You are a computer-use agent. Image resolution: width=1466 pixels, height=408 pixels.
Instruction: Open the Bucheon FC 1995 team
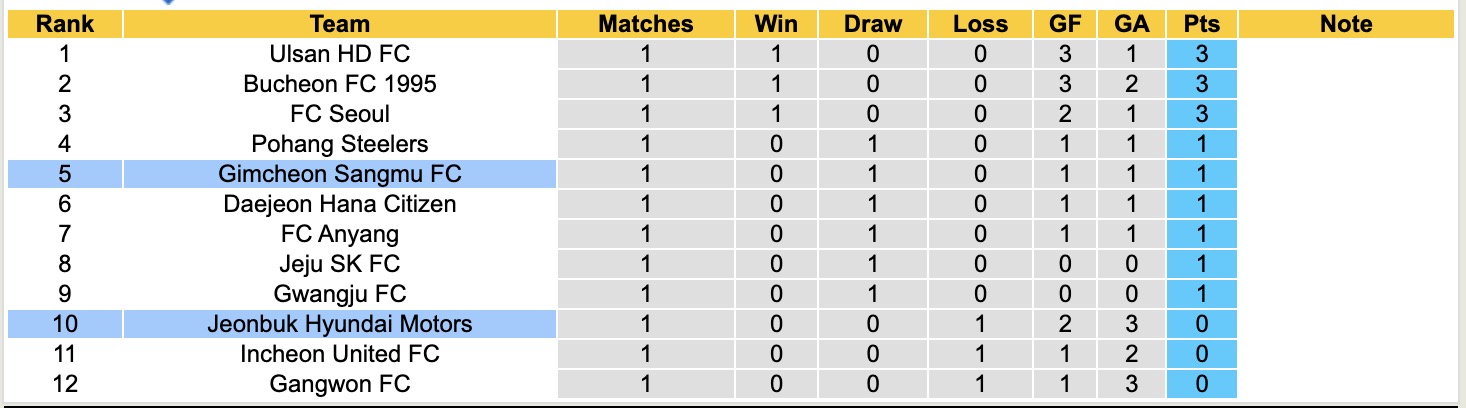point(340,84)
